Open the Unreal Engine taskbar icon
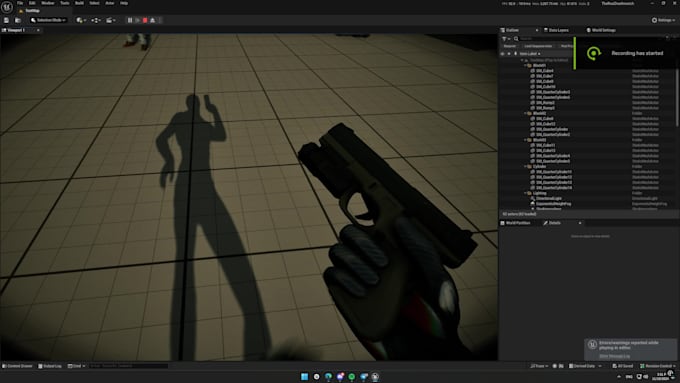 [x=375, y=376]
